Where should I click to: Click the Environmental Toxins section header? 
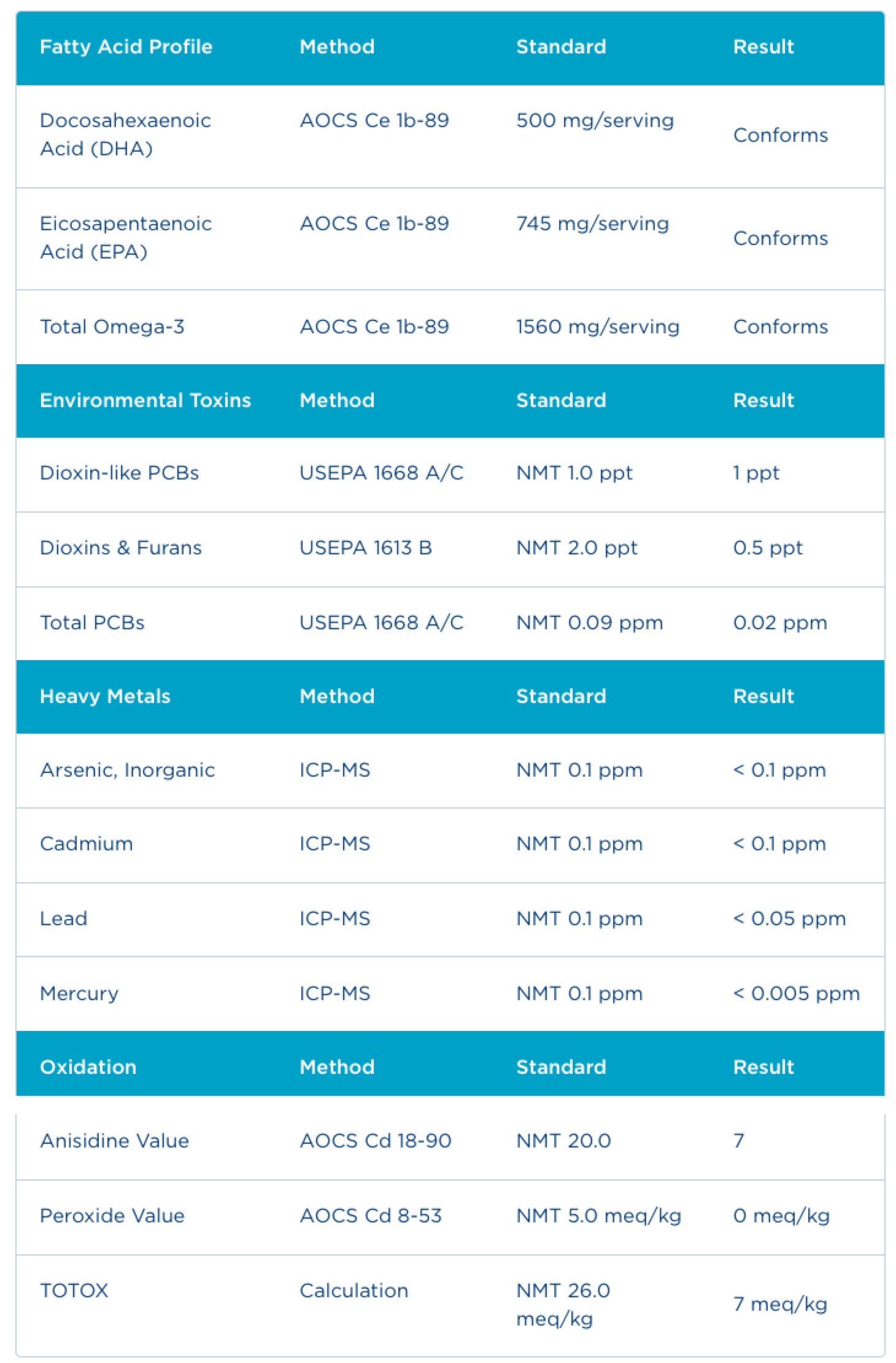145,400
